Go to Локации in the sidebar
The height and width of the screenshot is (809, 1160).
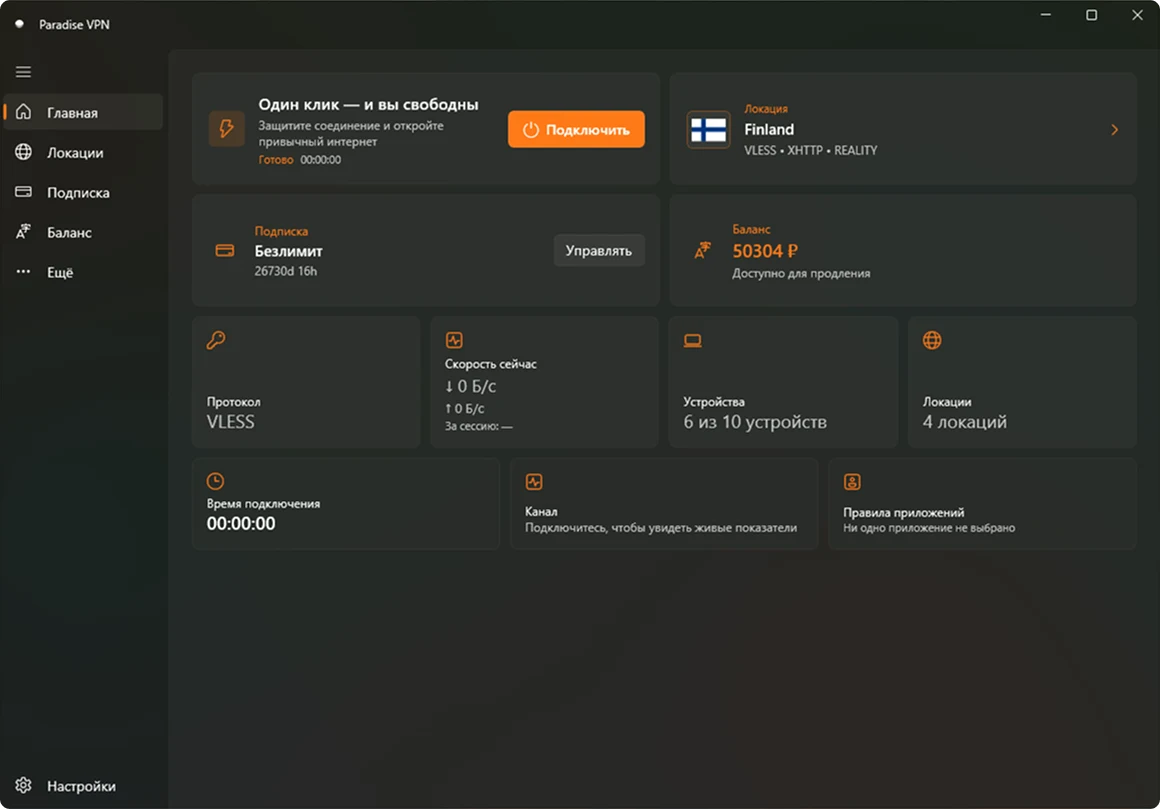(x=83, y=152)
